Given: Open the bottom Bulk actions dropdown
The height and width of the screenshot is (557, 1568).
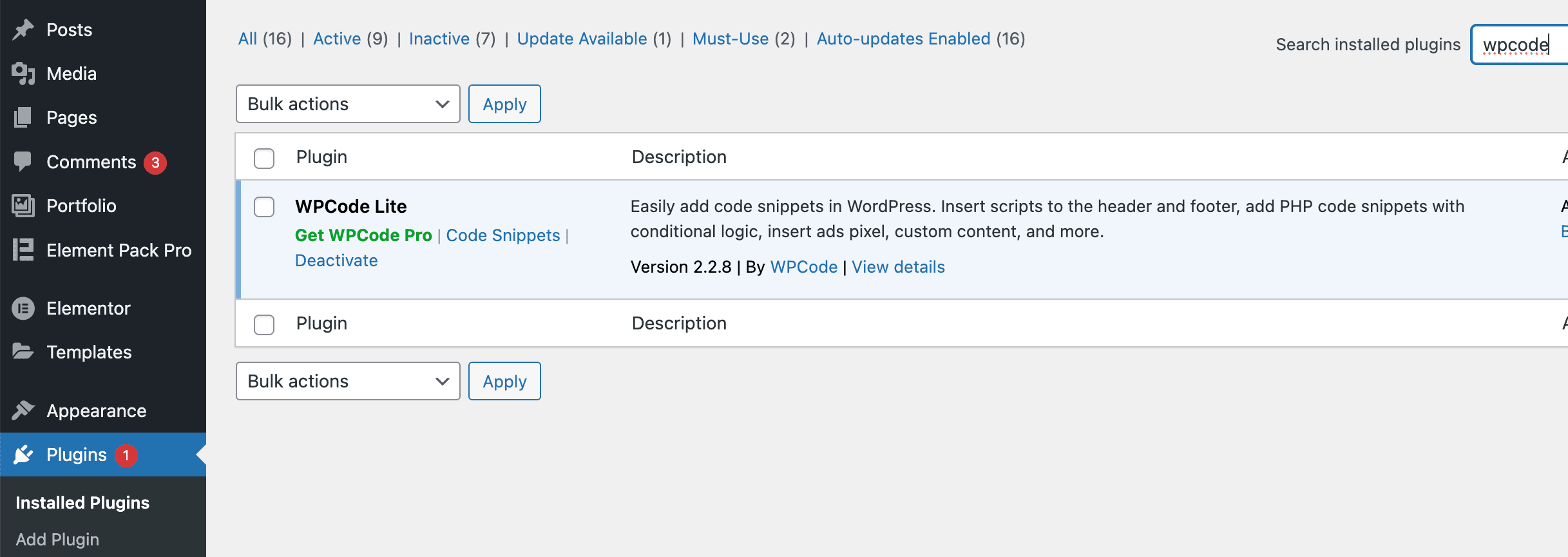Looking at the screenshot, I should coord(347,381).
